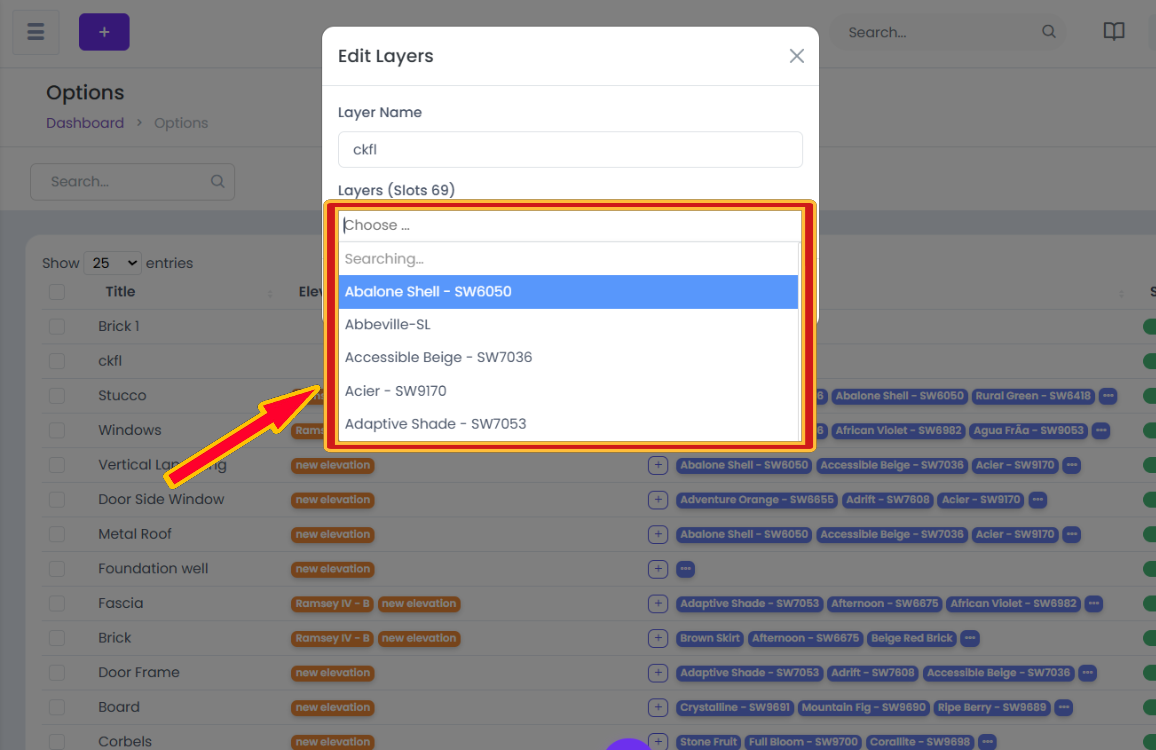
Task: Click the plus icon in the Door Side Window row
Action: 658,500
